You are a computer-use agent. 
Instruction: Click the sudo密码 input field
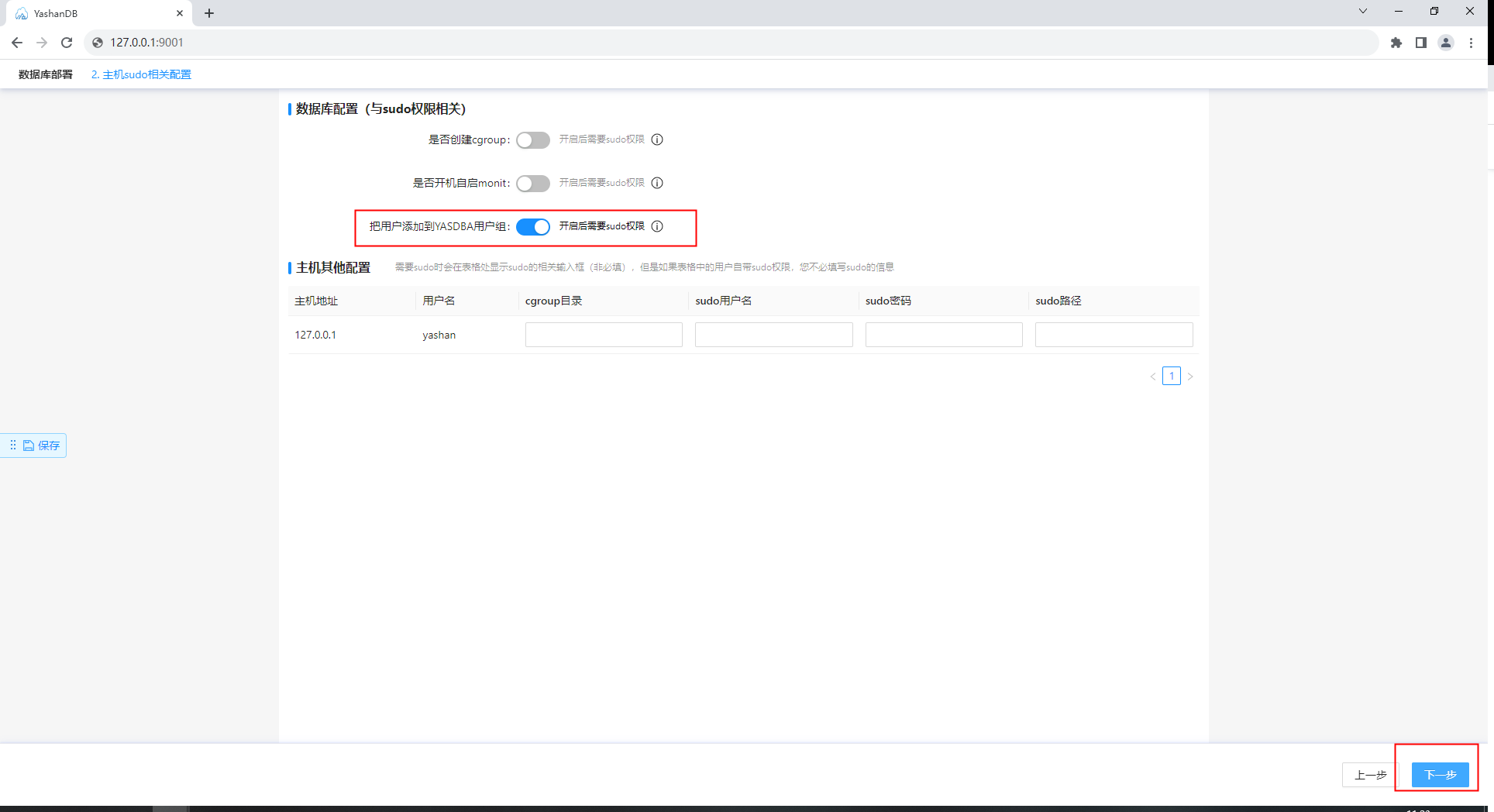(944, 335)
